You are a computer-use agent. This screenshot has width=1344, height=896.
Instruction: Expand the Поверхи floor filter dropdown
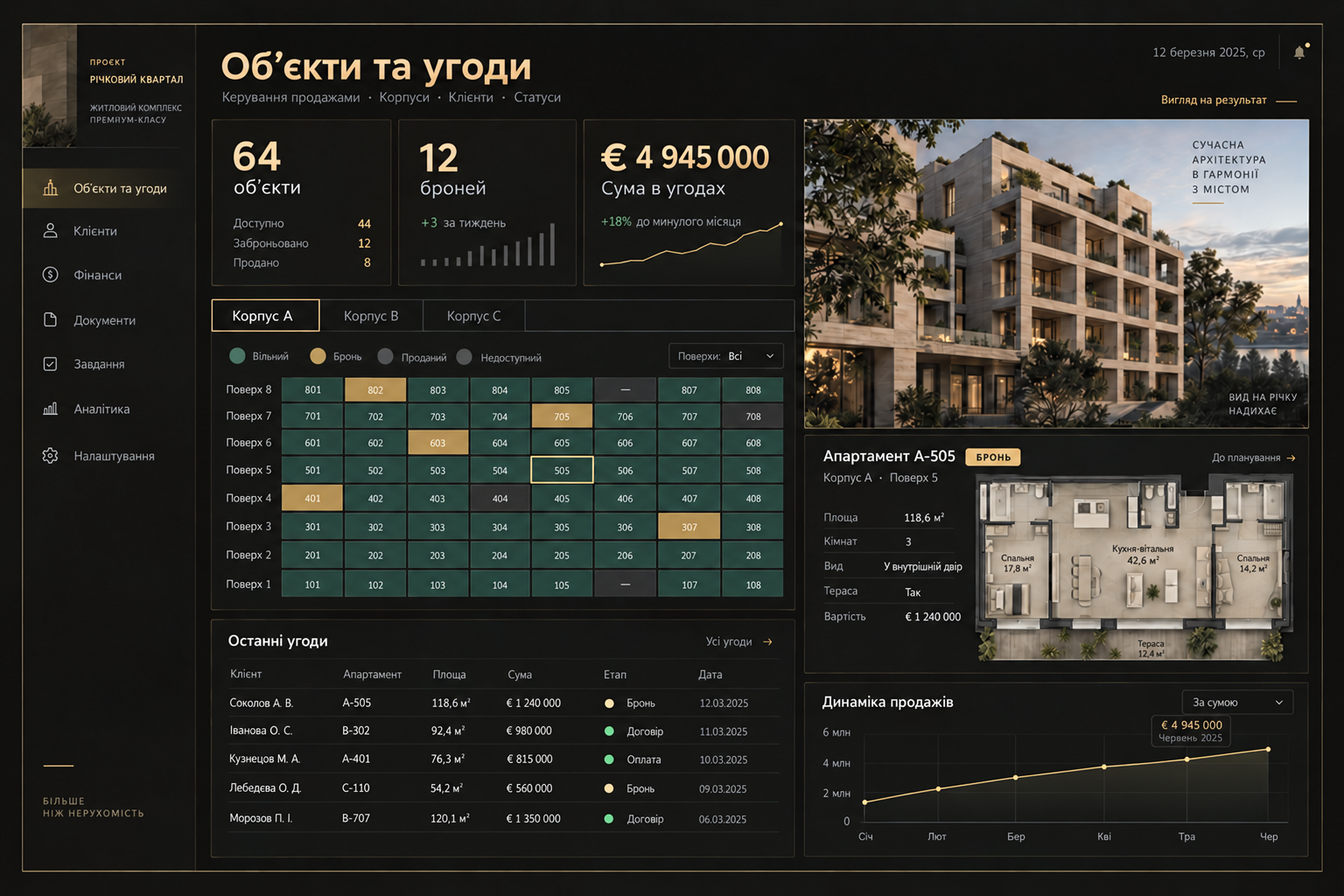coord(725,356)
